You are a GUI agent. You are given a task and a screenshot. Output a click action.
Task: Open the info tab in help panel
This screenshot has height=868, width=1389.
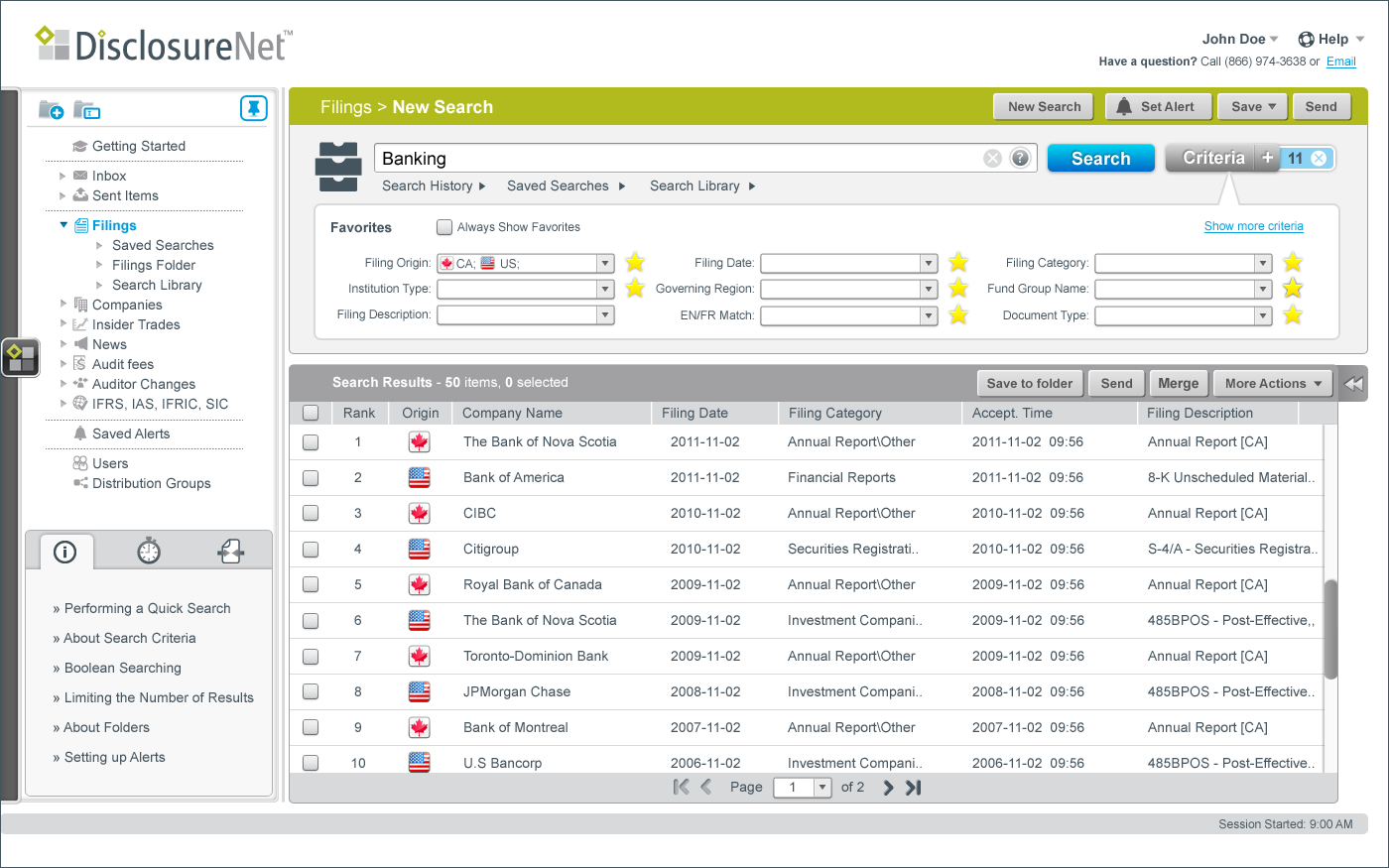pos(65,552)
